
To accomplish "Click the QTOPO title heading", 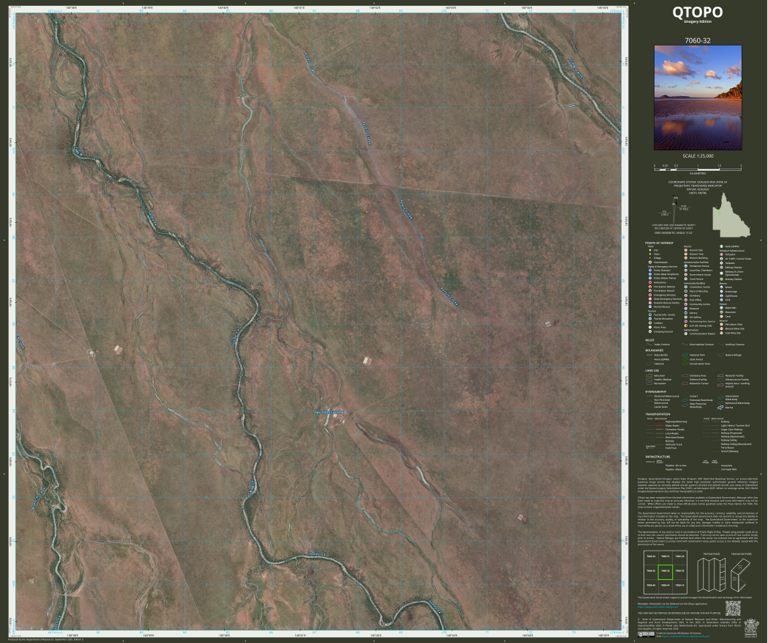I will 697,13.
